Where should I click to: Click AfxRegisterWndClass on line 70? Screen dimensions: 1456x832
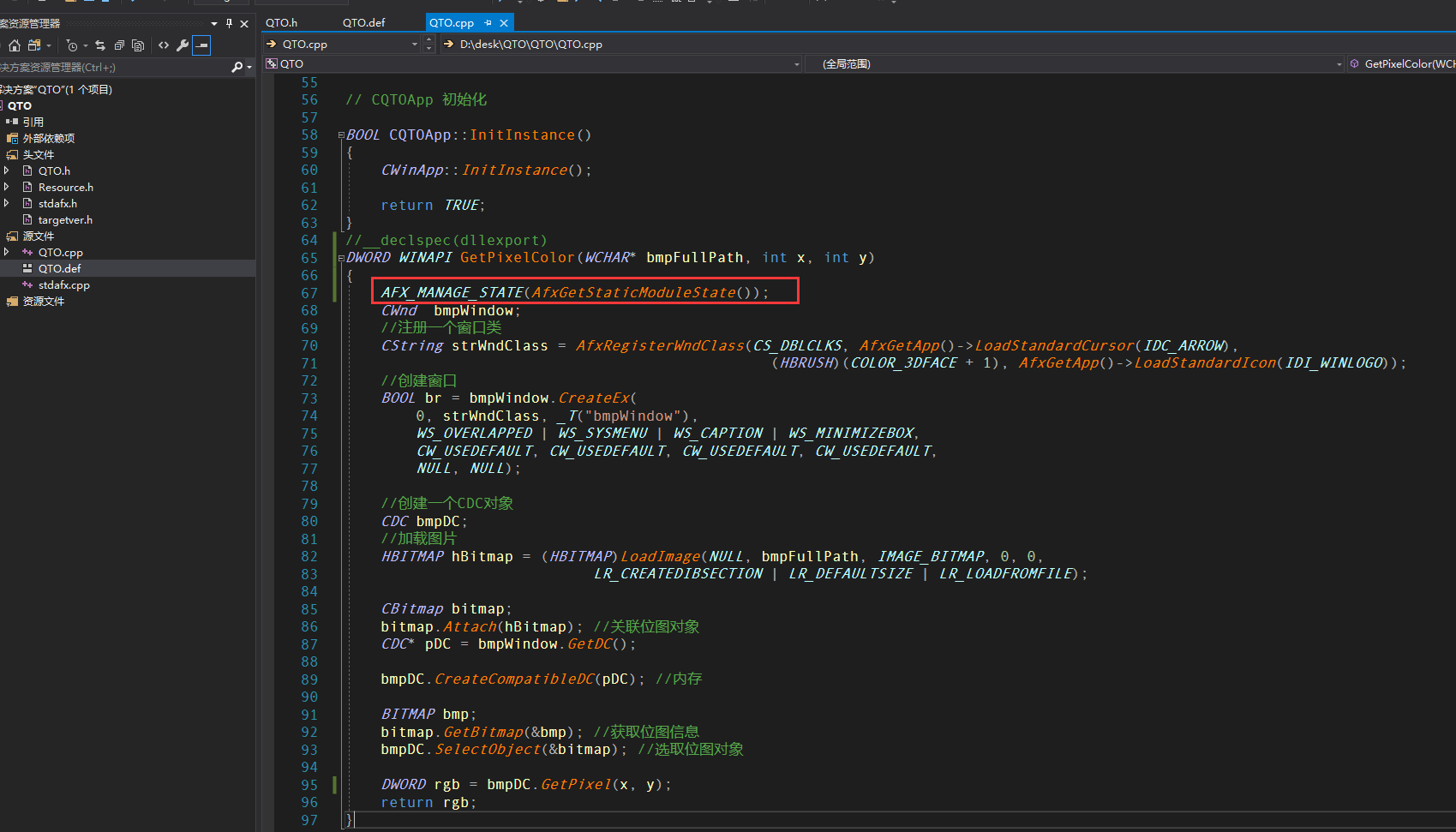pos(660,345)
